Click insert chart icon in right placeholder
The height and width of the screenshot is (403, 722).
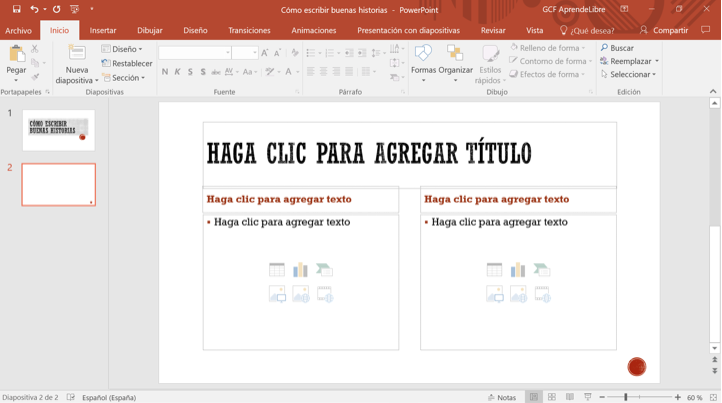(518, 270)
